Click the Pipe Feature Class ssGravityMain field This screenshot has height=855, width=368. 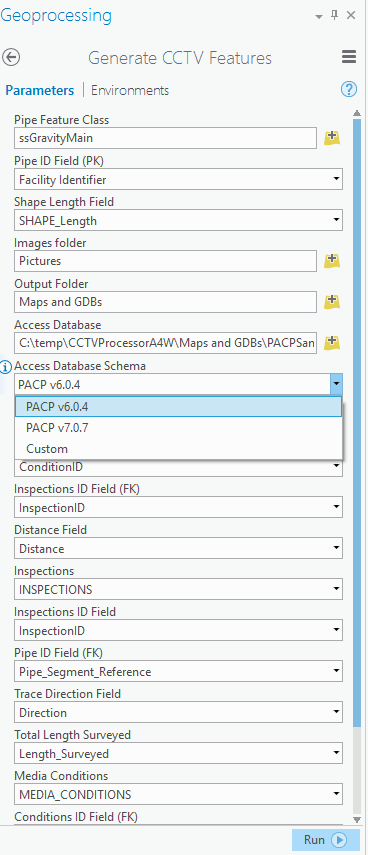pos(165,138)
